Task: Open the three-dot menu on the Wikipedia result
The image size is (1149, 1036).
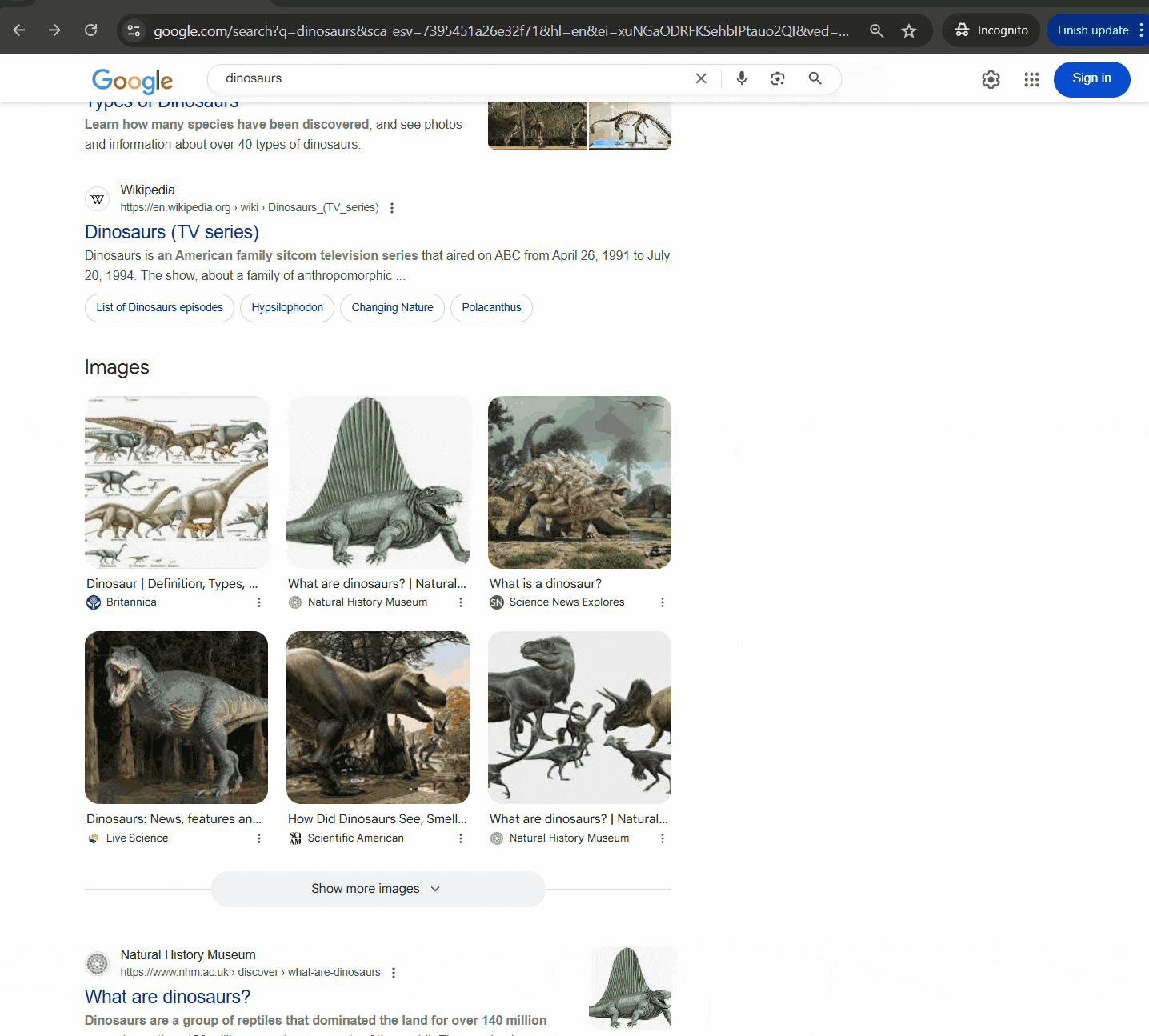Action: coord(392,207)
